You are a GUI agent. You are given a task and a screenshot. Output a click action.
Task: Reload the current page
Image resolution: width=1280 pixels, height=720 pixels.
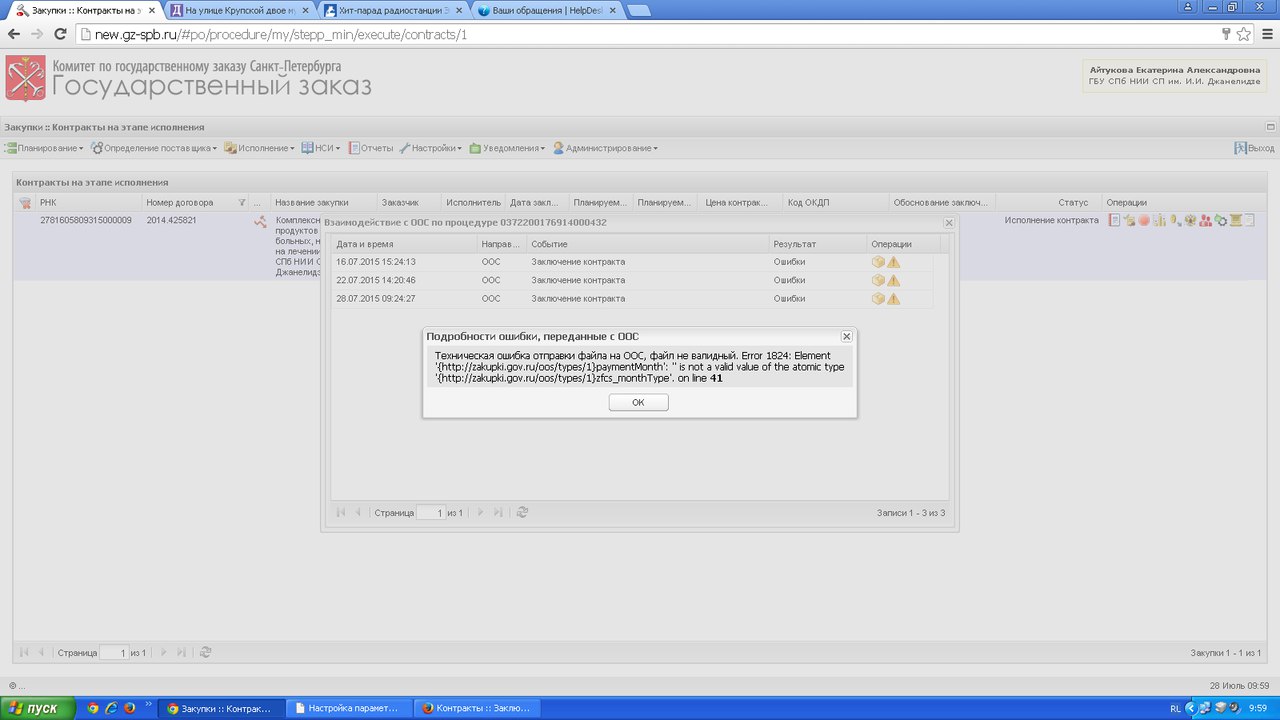pos(60,34)
